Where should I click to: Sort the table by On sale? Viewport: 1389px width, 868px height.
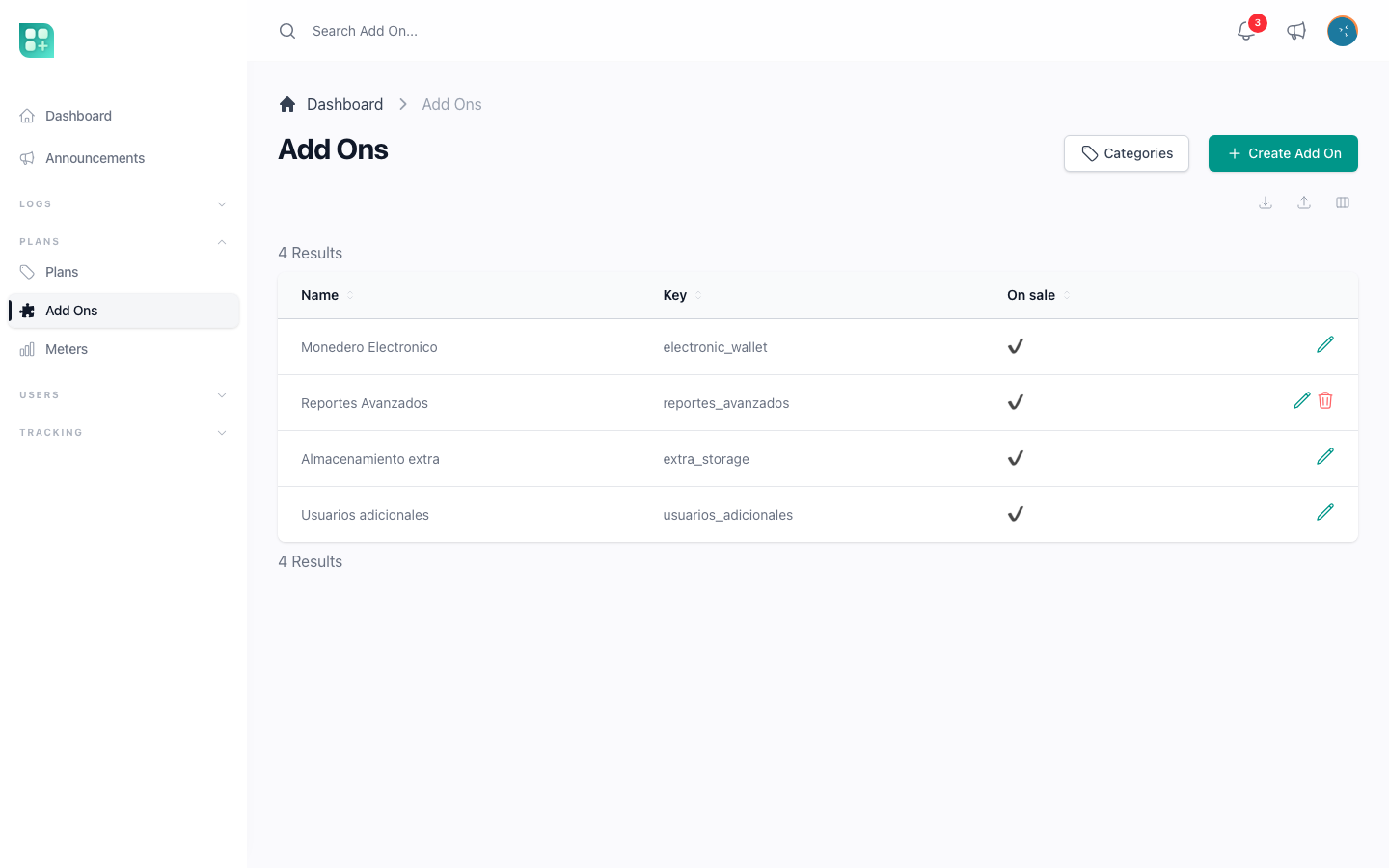click(x=1038, y=295)
